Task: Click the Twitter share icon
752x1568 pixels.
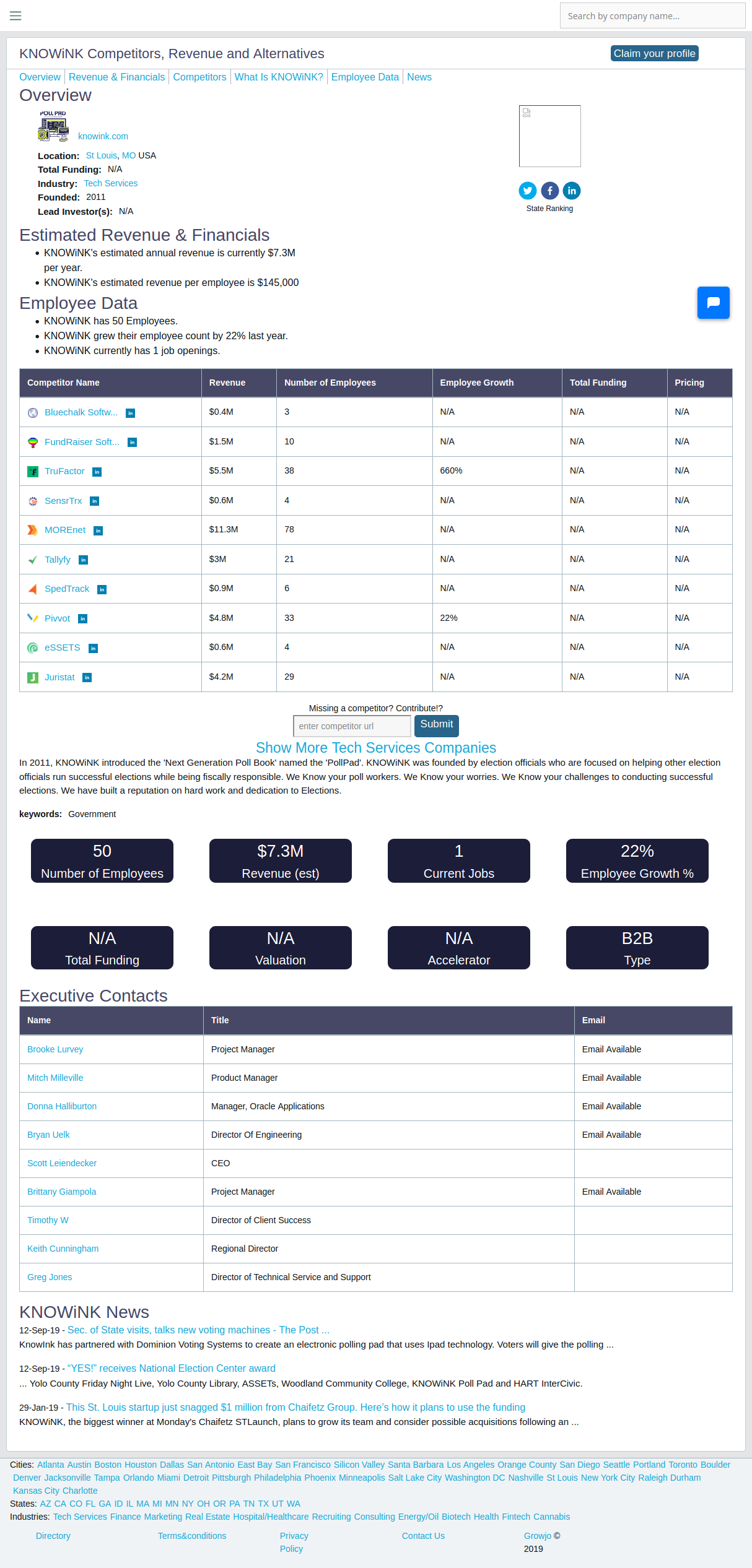Action: click(x=528, y=191)
